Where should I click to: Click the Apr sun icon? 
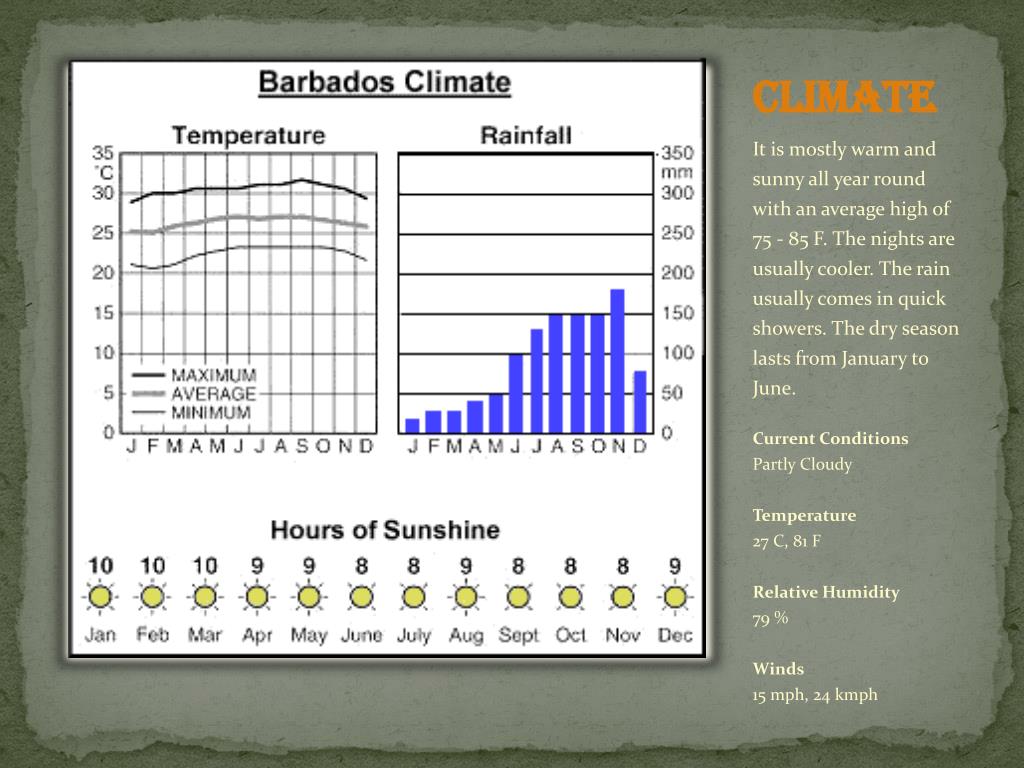click(257, 597)
